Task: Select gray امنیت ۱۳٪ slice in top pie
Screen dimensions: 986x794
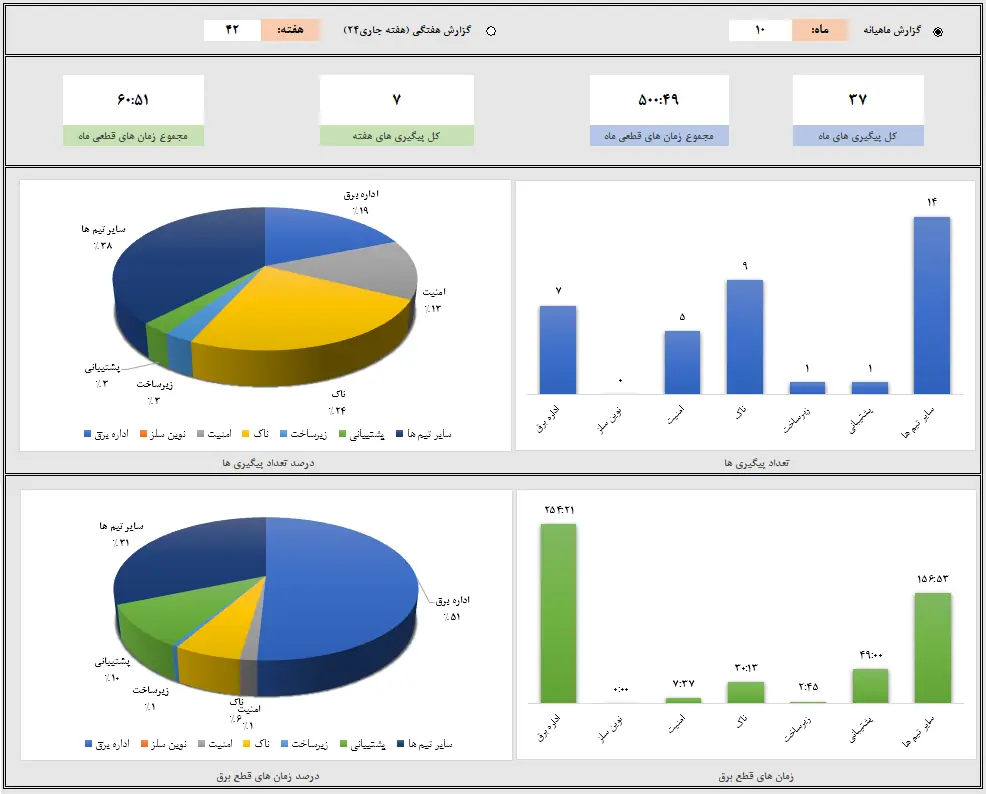Action: (375, 265)
